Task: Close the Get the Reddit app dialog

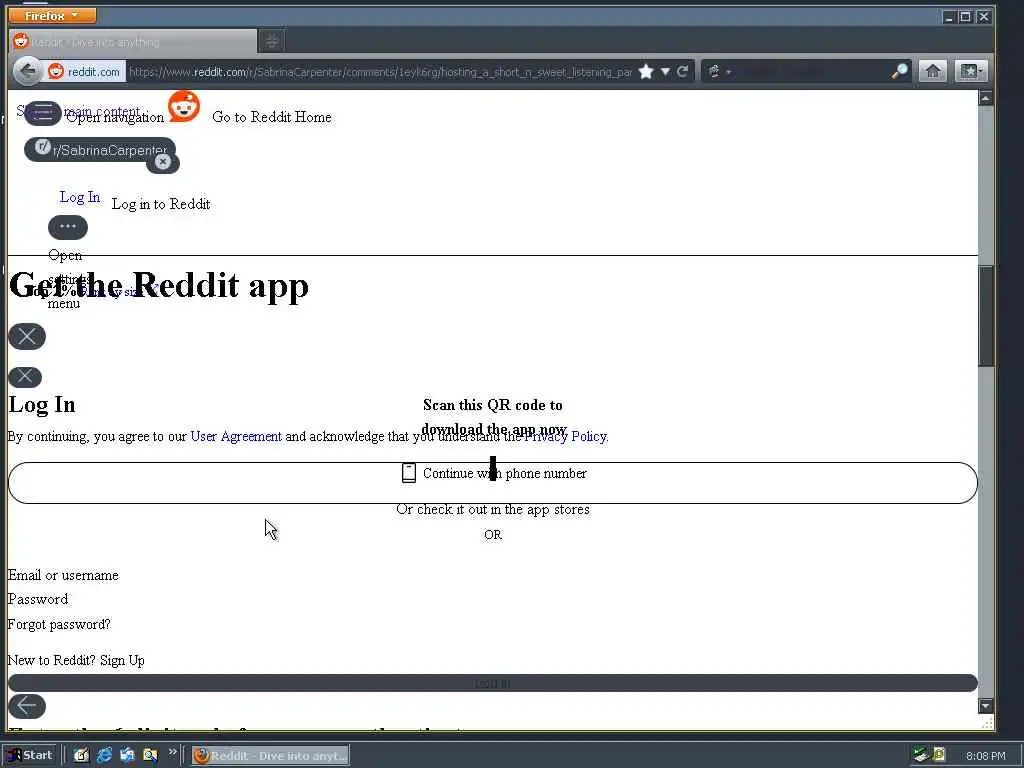Action: pyautogui.click(x=27, y=336)
